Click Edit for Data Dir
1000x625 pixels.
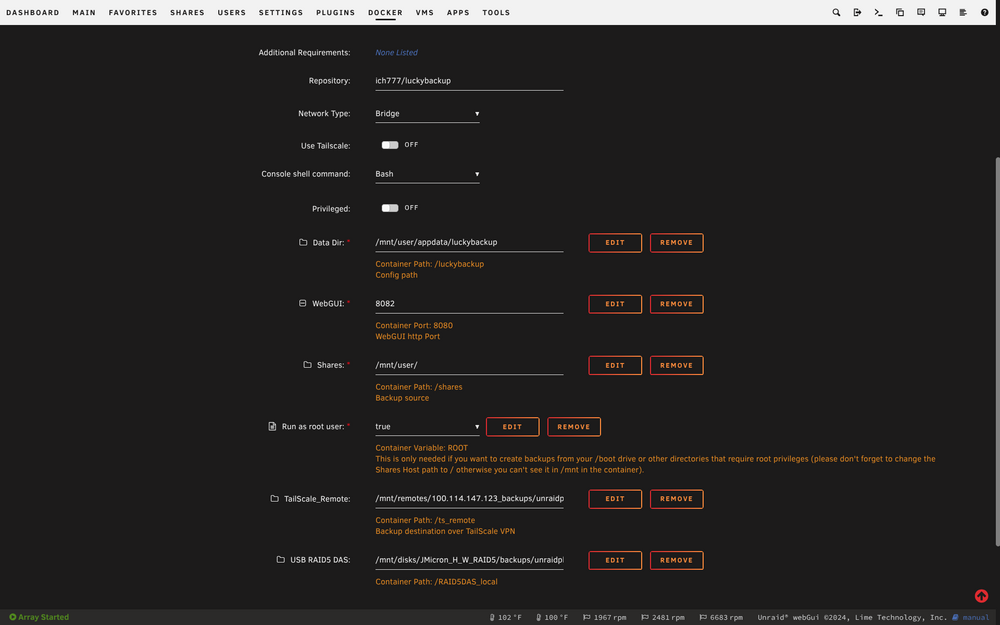[x=615, y=242]
